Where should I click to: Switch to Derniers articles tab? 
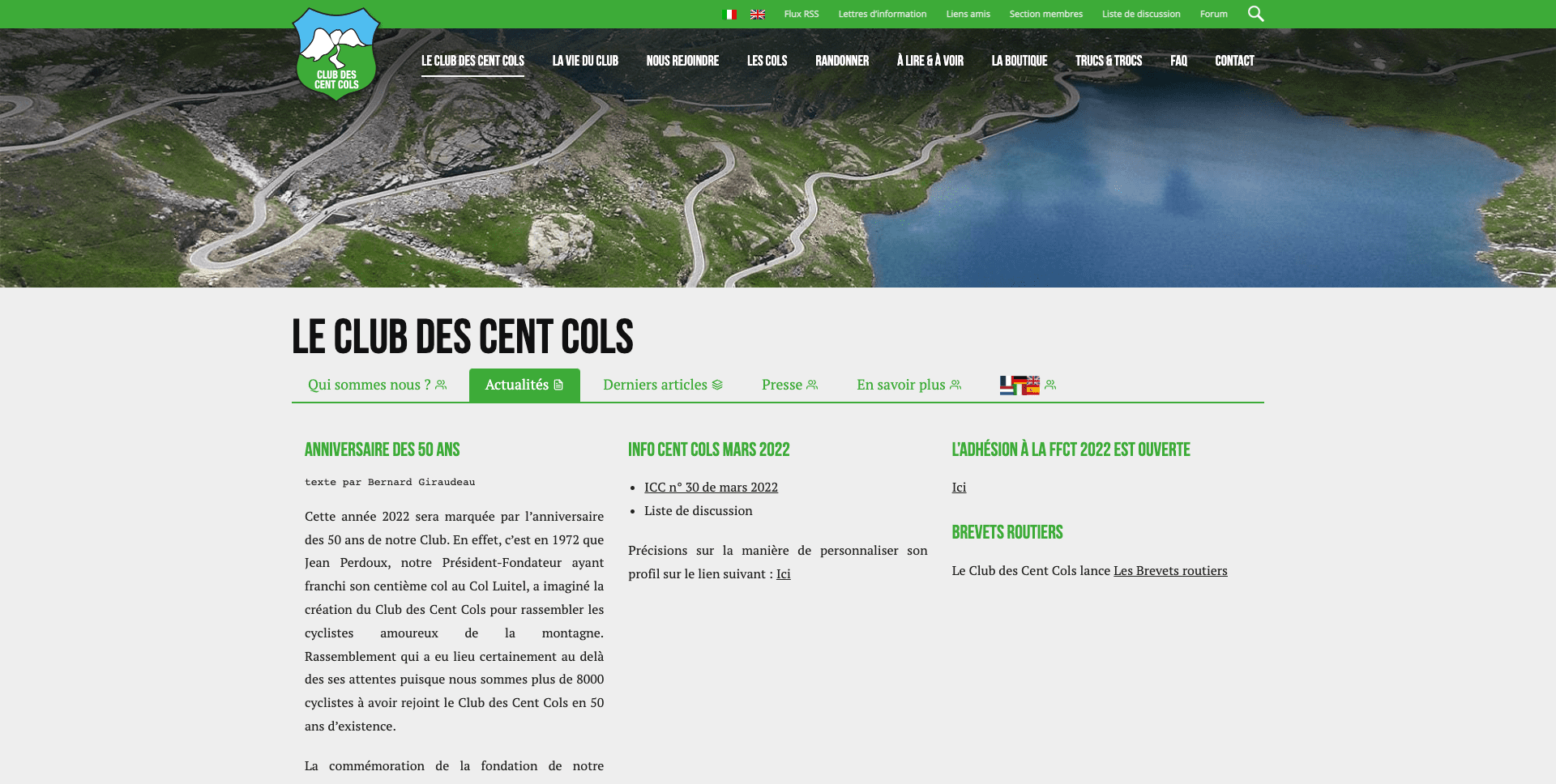663,386
